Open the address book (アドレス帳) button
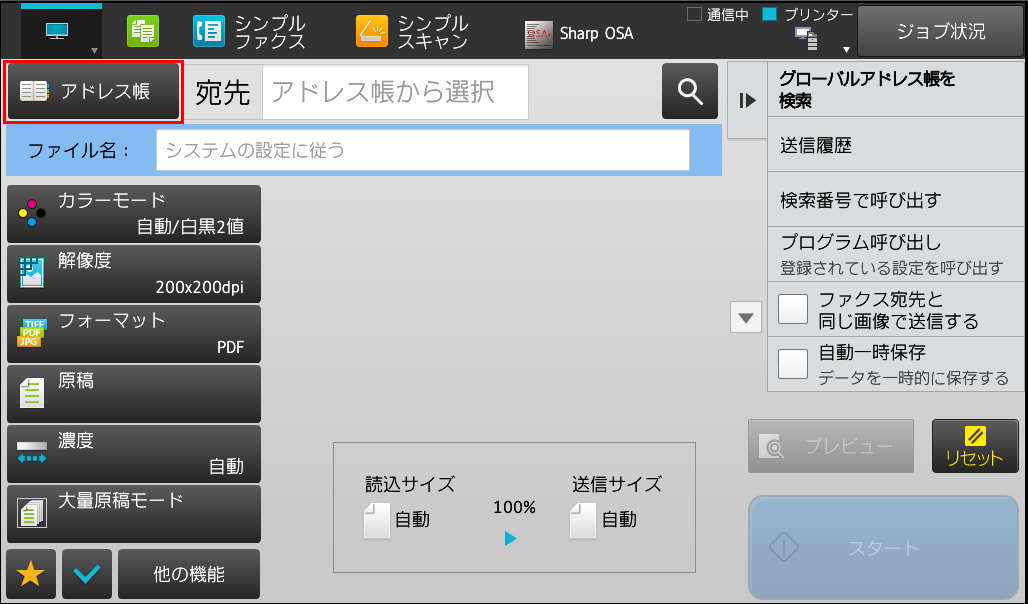Screen dimensions: 1028x604 point(93,91)
